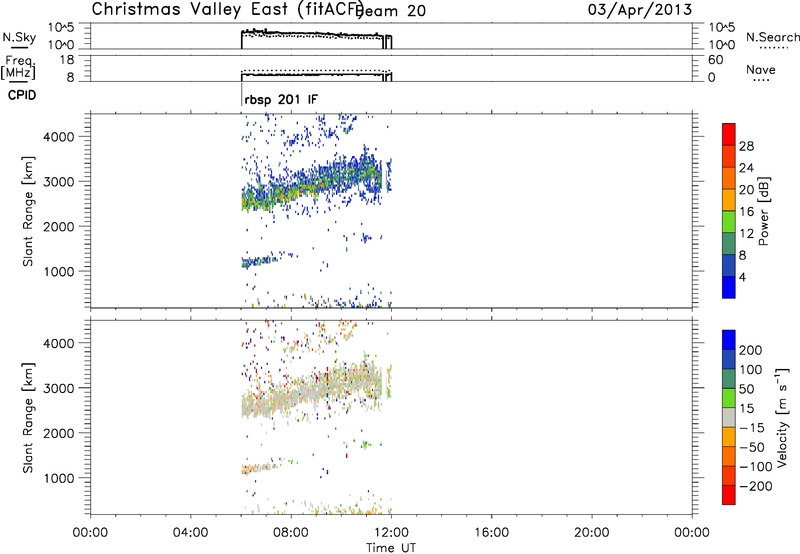The height and width of the screenshot is (554, 800).
Task: Click the 28 tick on Power colorbar
Action: [x=746, y=146]
